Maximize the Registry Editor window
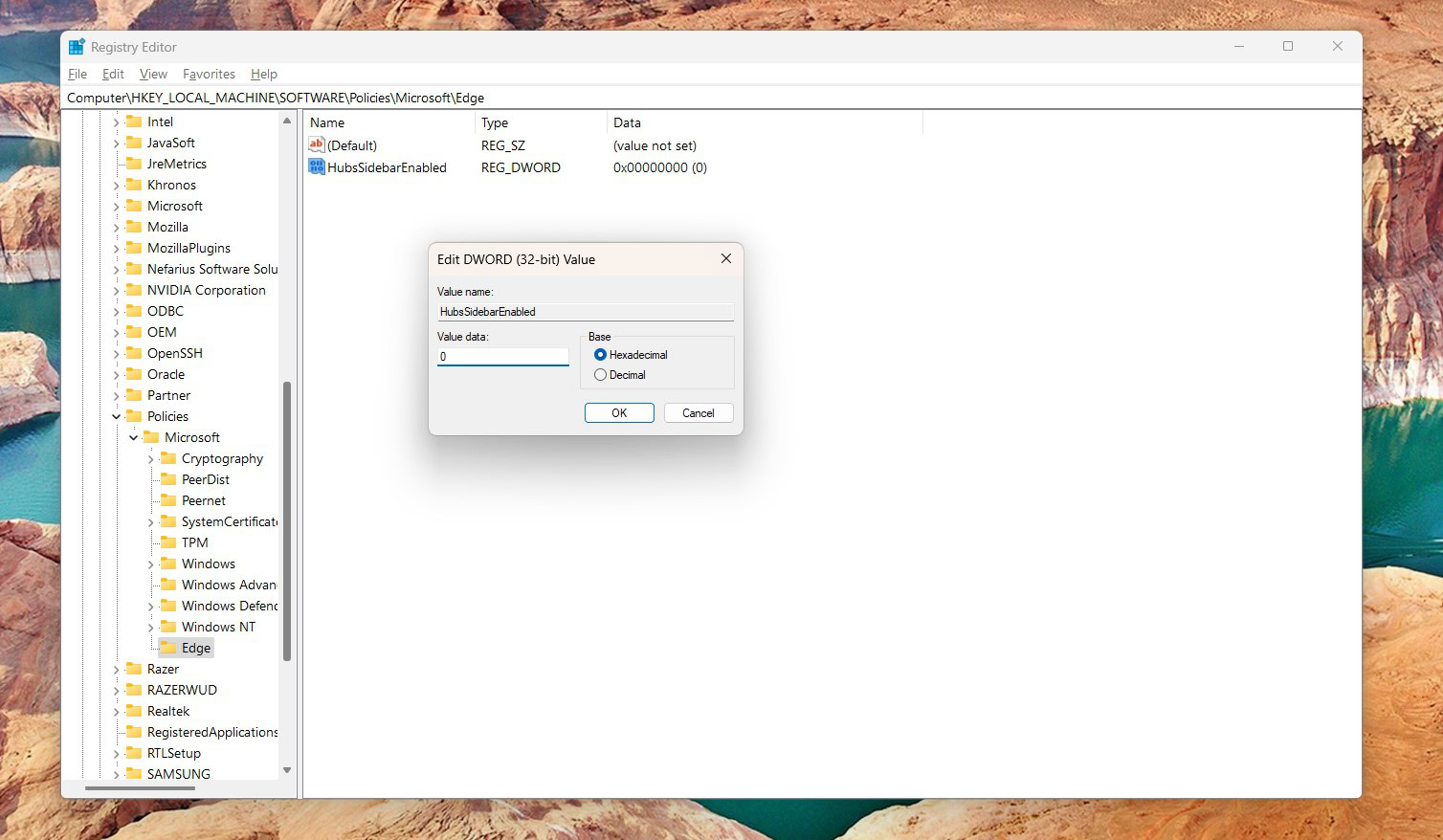The image size is (1443, 840). (1288, 46)
